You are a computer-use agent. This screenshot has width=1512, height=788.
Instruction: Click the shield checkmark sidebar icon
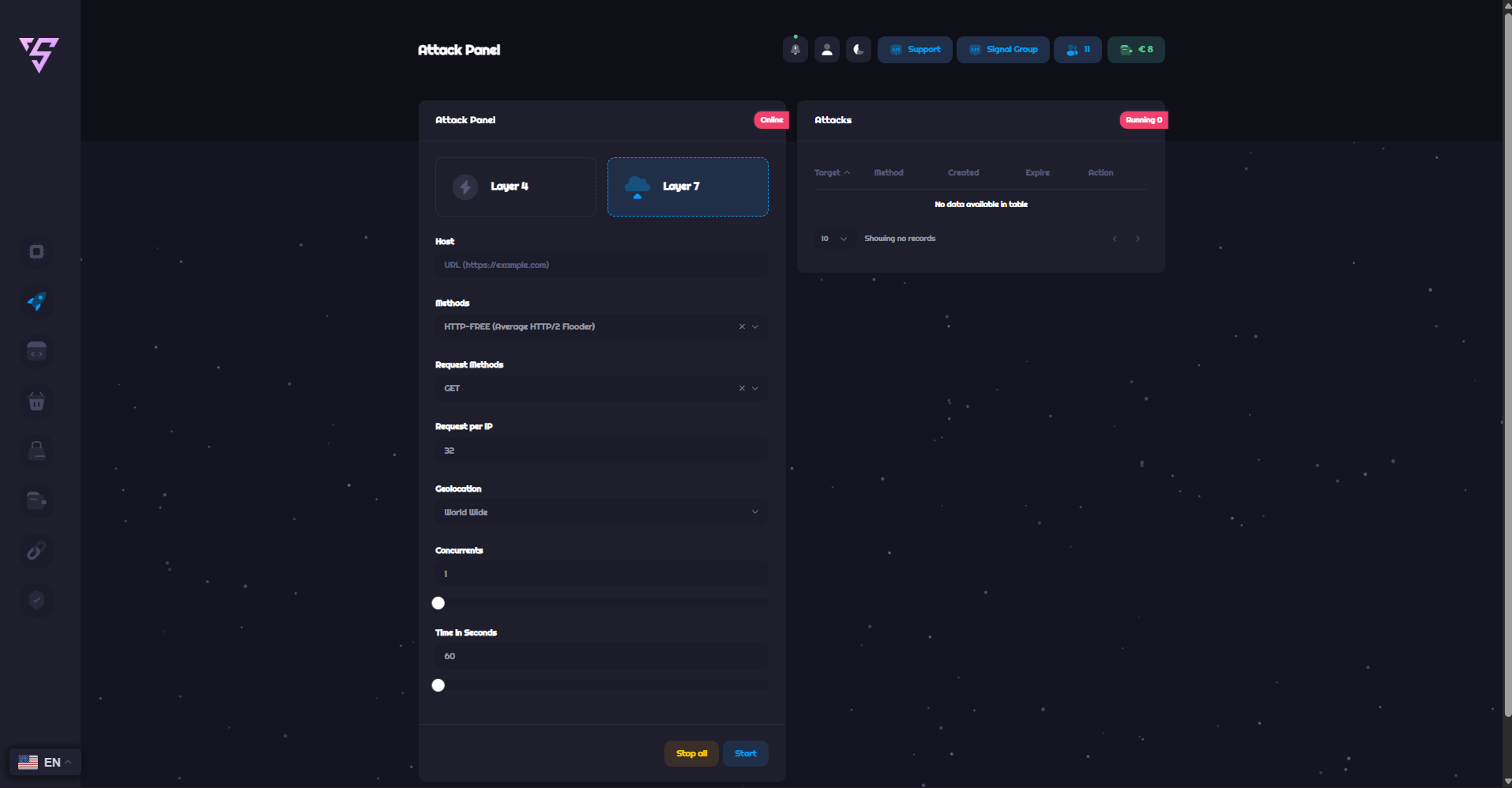(x=36, y=600)
